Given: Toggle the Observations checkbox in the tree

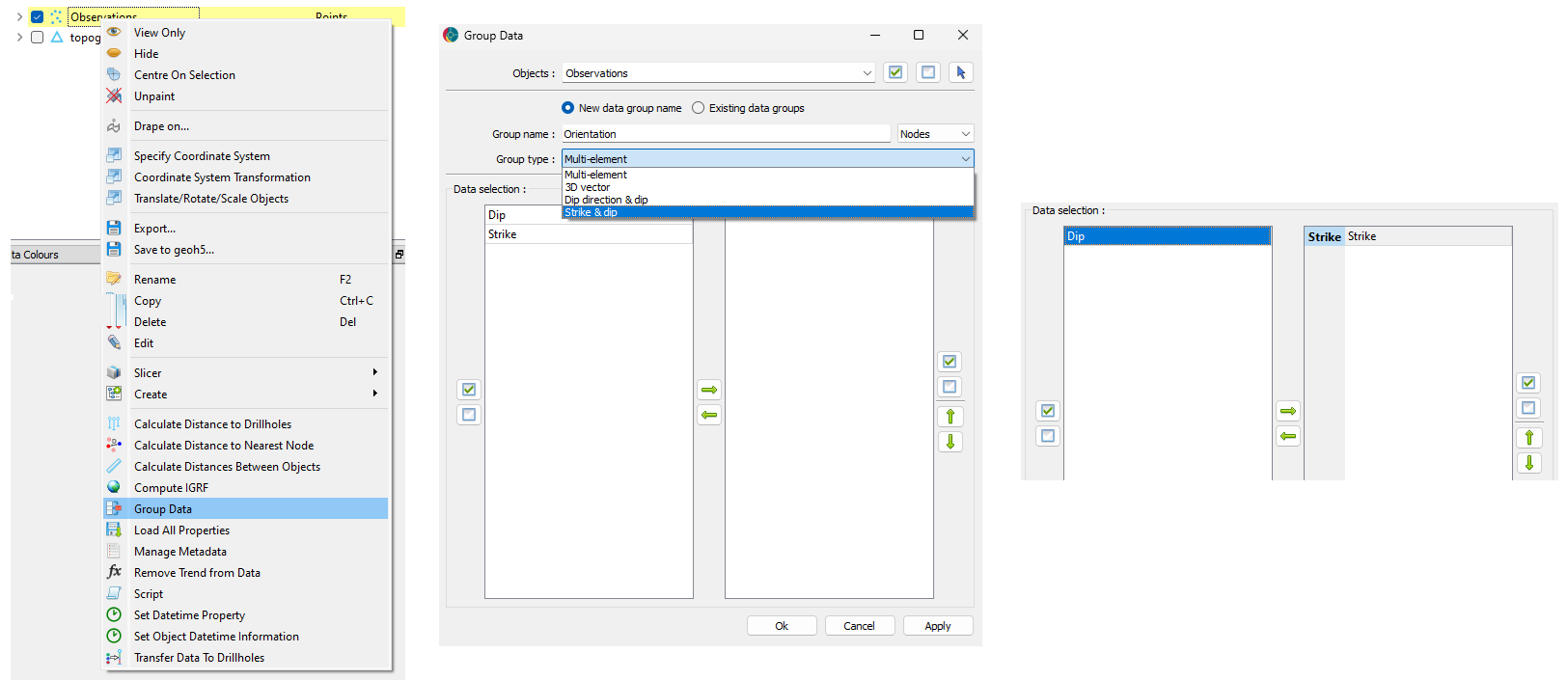Looking at the screenshot, I should pyautogui.click(x=37, y=16).
